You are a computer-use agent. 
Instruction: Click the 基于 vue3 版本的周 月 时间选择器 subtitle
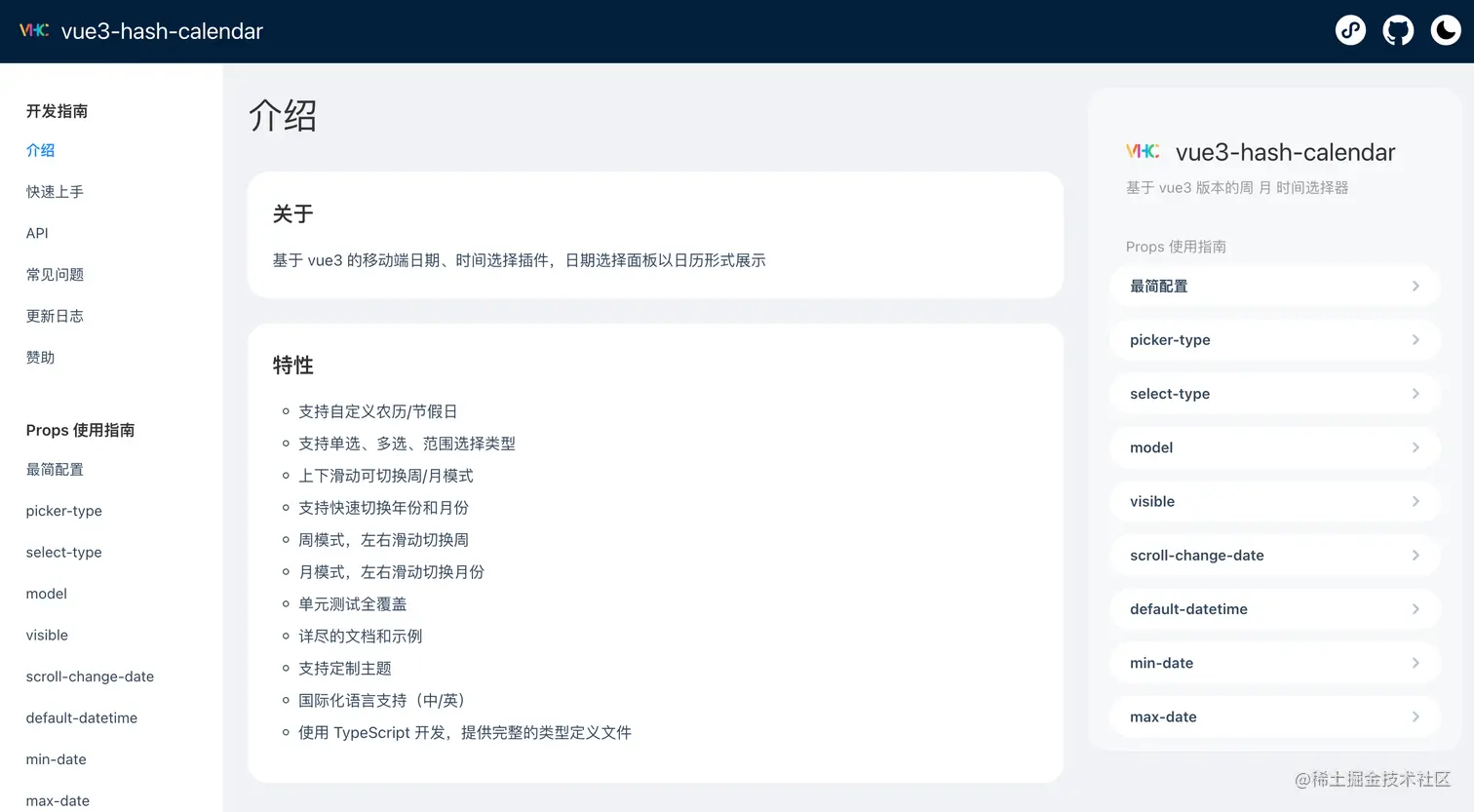1237,187
